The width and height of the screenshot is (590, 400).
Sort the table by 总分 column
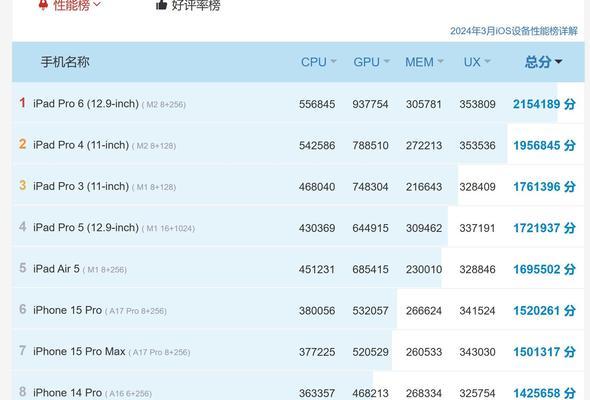543,62
